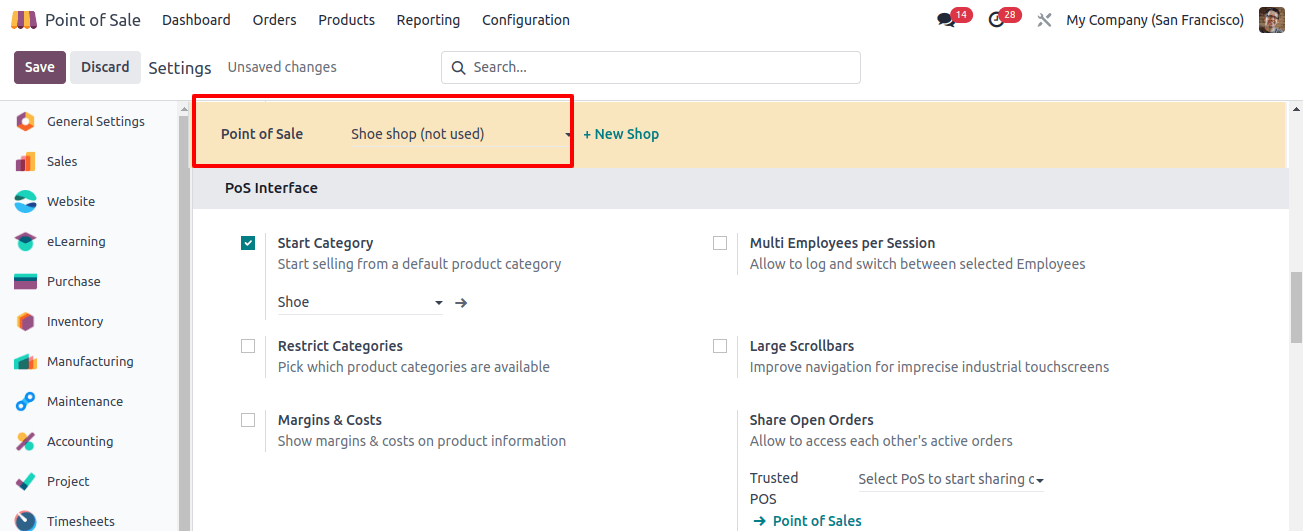Select Inventory settings in sidebar
The width and height of the screenshot is (1303, 531).
(75, 321)
